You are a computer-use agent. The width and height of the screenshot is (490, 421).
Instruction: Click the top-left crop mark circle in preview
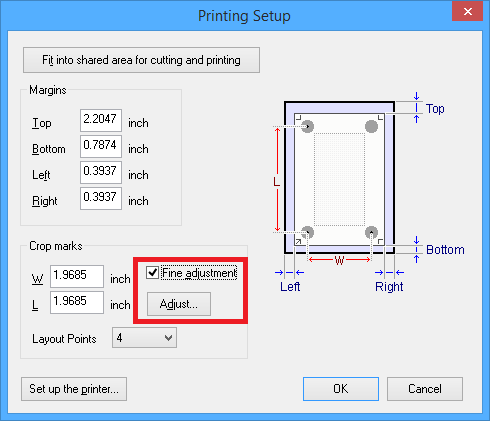click(307, 126)
